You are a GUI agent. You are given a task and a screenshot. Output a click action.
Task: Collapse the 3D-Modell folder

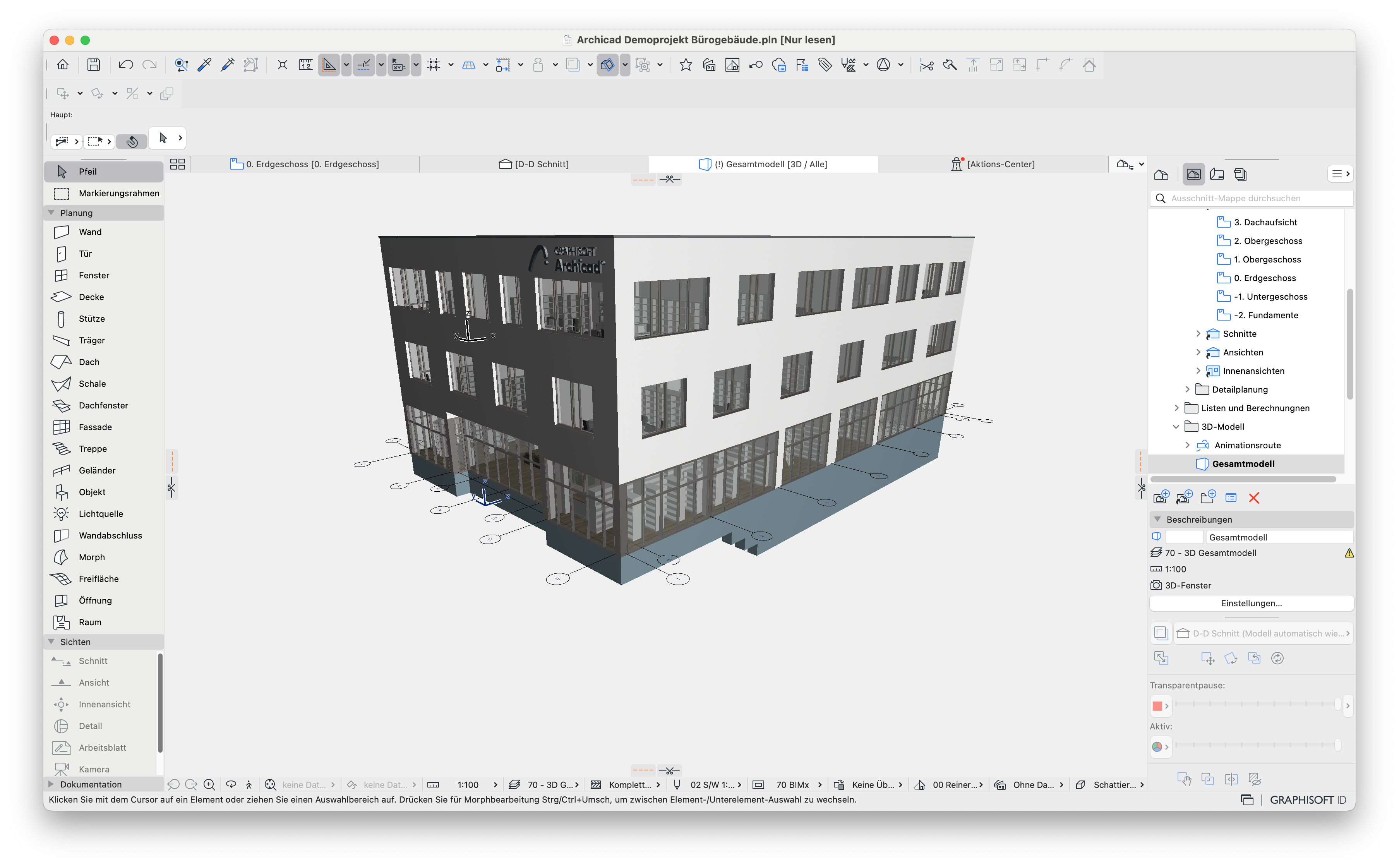[1176, 427]
